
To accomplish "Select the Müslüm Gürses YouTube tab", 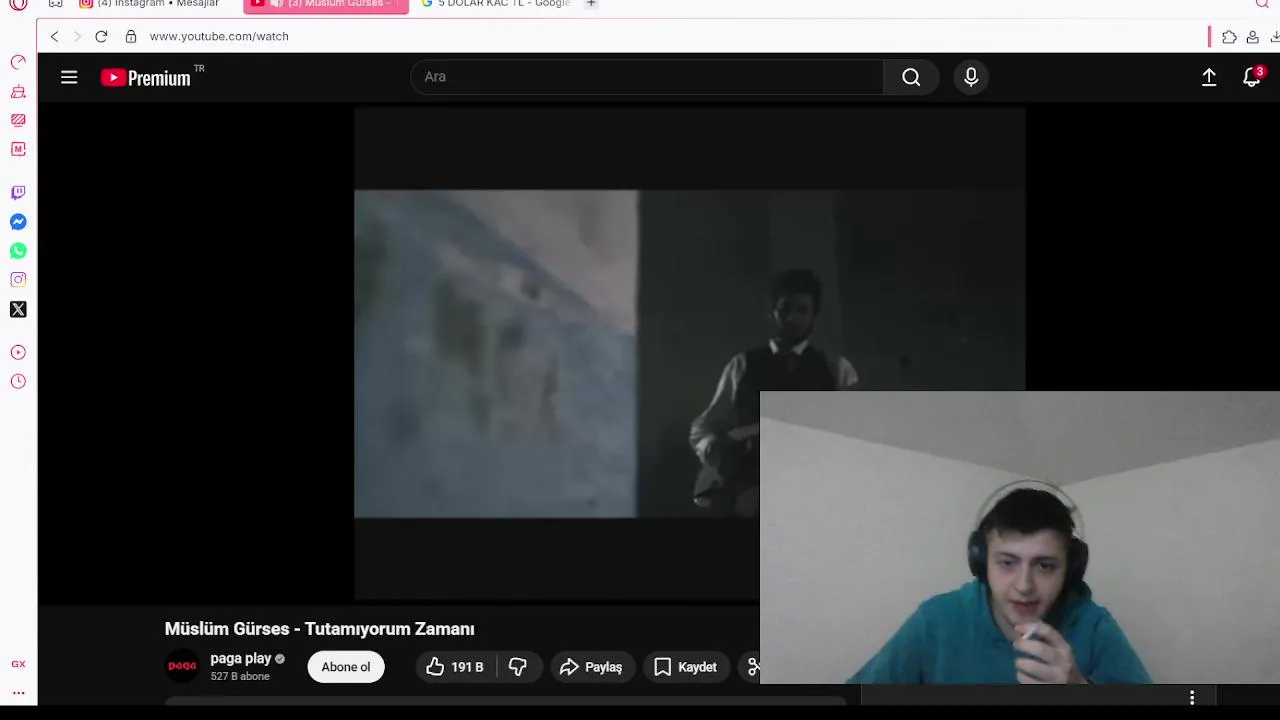I will click(x=326, y=5).
